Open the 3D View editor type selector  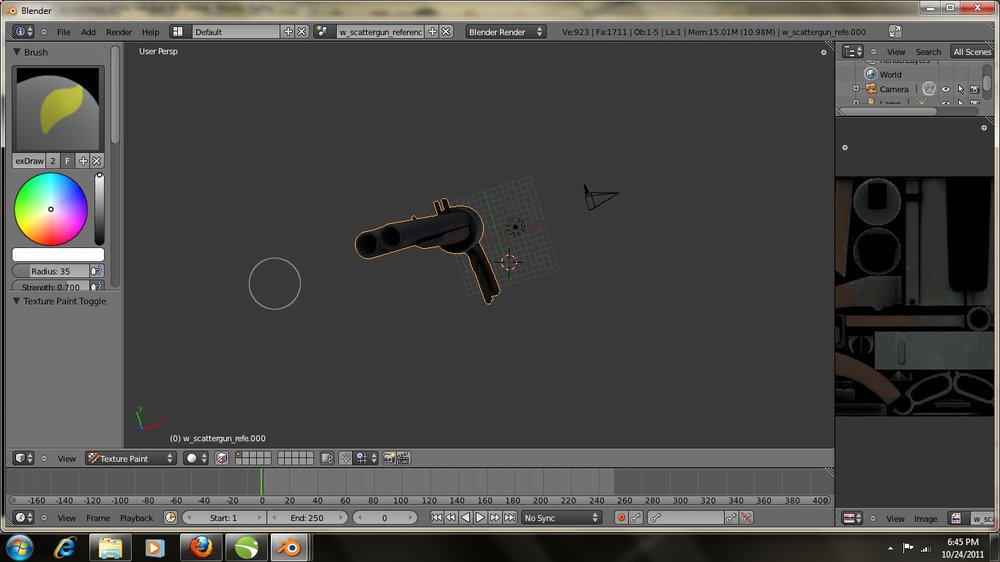pos(24,458)
